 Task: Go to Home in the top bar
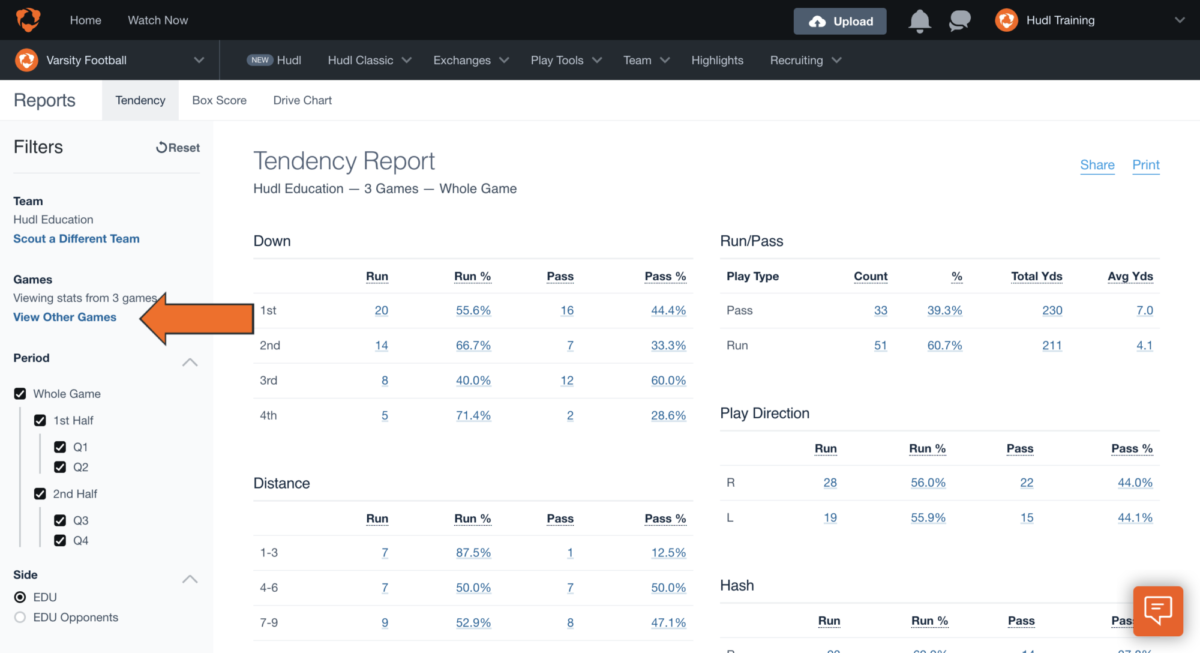pos(86,20)
